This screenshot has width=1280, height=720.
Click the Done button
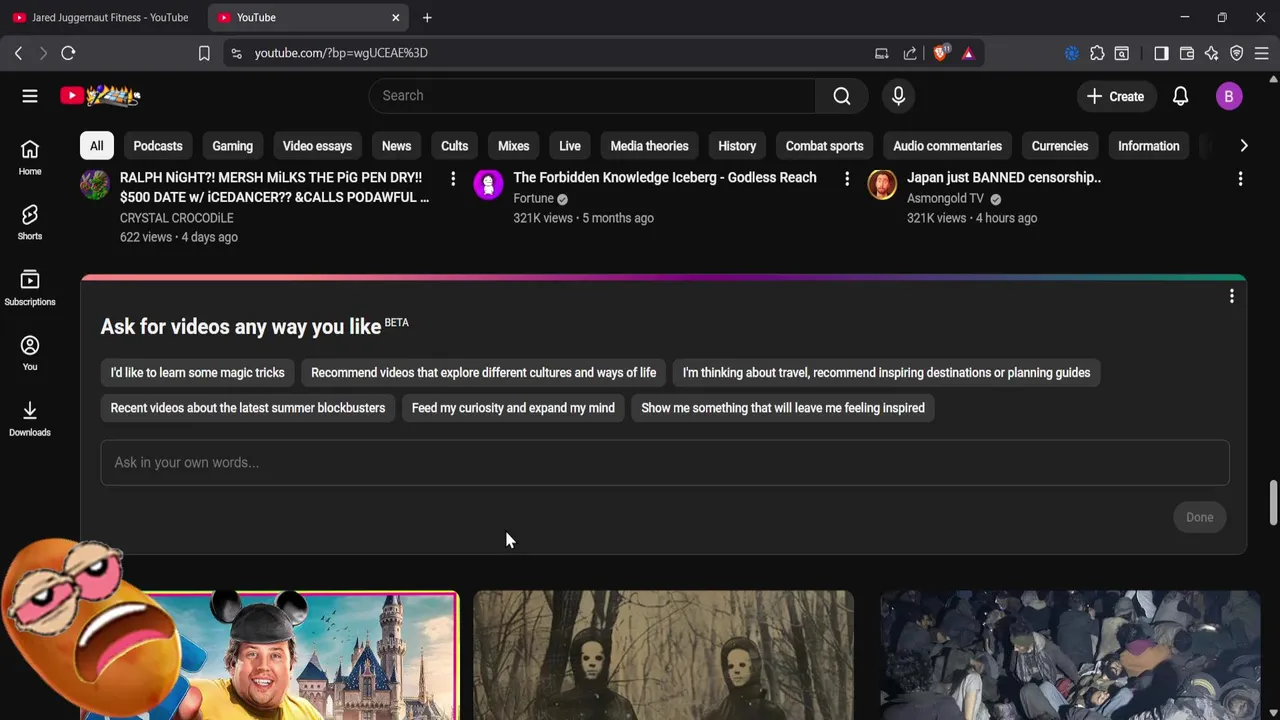(x=1199, y=517)
